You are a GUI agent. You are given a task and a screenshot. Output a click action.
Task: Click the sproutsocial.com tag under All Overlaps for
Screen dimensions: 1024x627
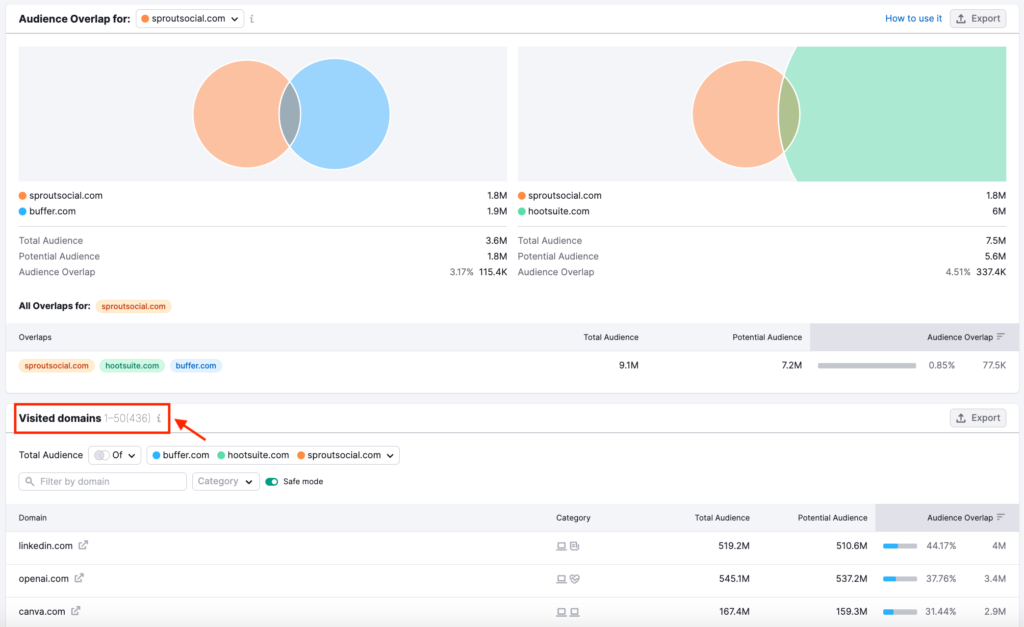click(x=133, y=306)
